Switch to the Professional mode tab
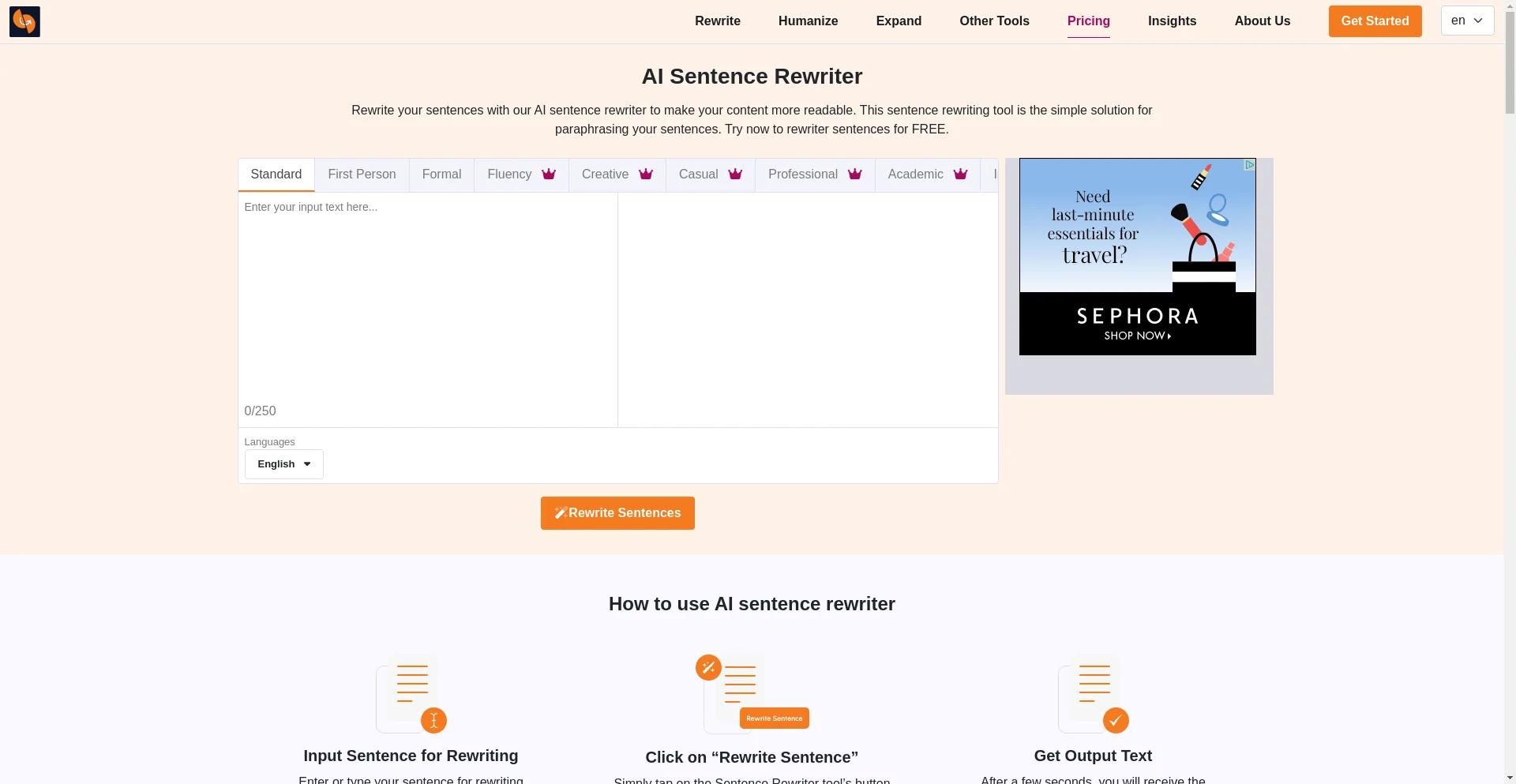 [x=815, y=174]
